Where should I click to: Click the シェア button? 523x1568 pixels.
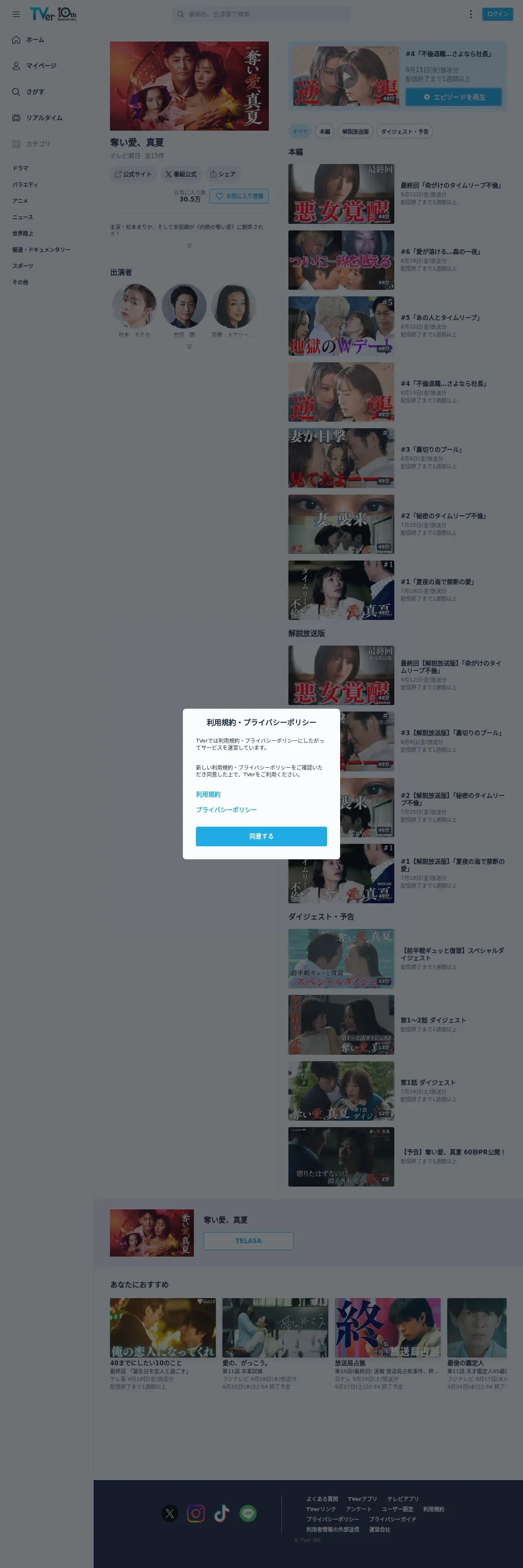[223, 174]
